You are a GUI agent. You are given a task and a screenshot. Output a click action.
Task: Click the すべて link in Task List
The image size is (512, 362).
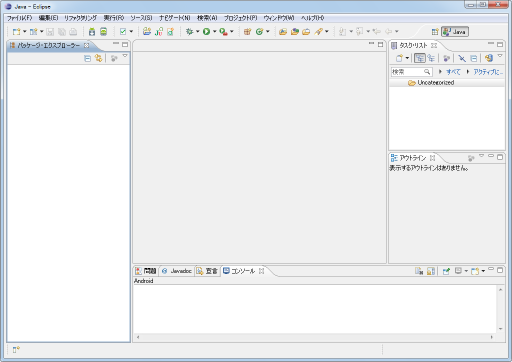(x=453, y=72)
